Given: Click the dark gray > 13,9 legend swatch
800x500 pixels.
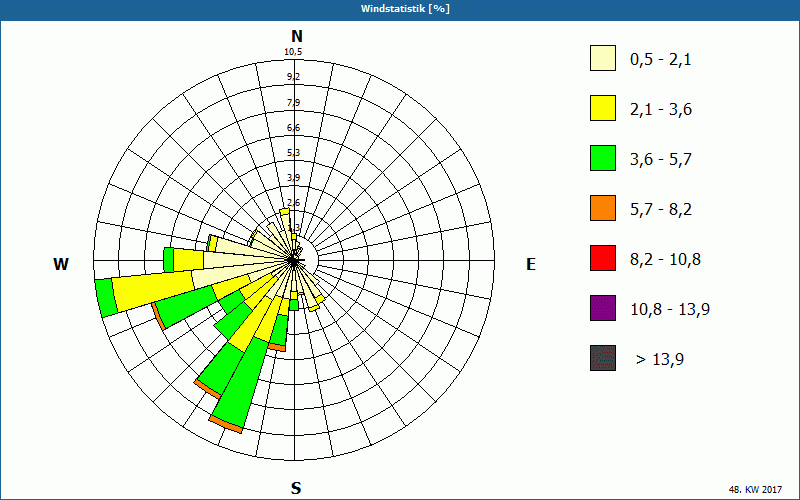Looking at the screenshot, I should coord(603,358).
